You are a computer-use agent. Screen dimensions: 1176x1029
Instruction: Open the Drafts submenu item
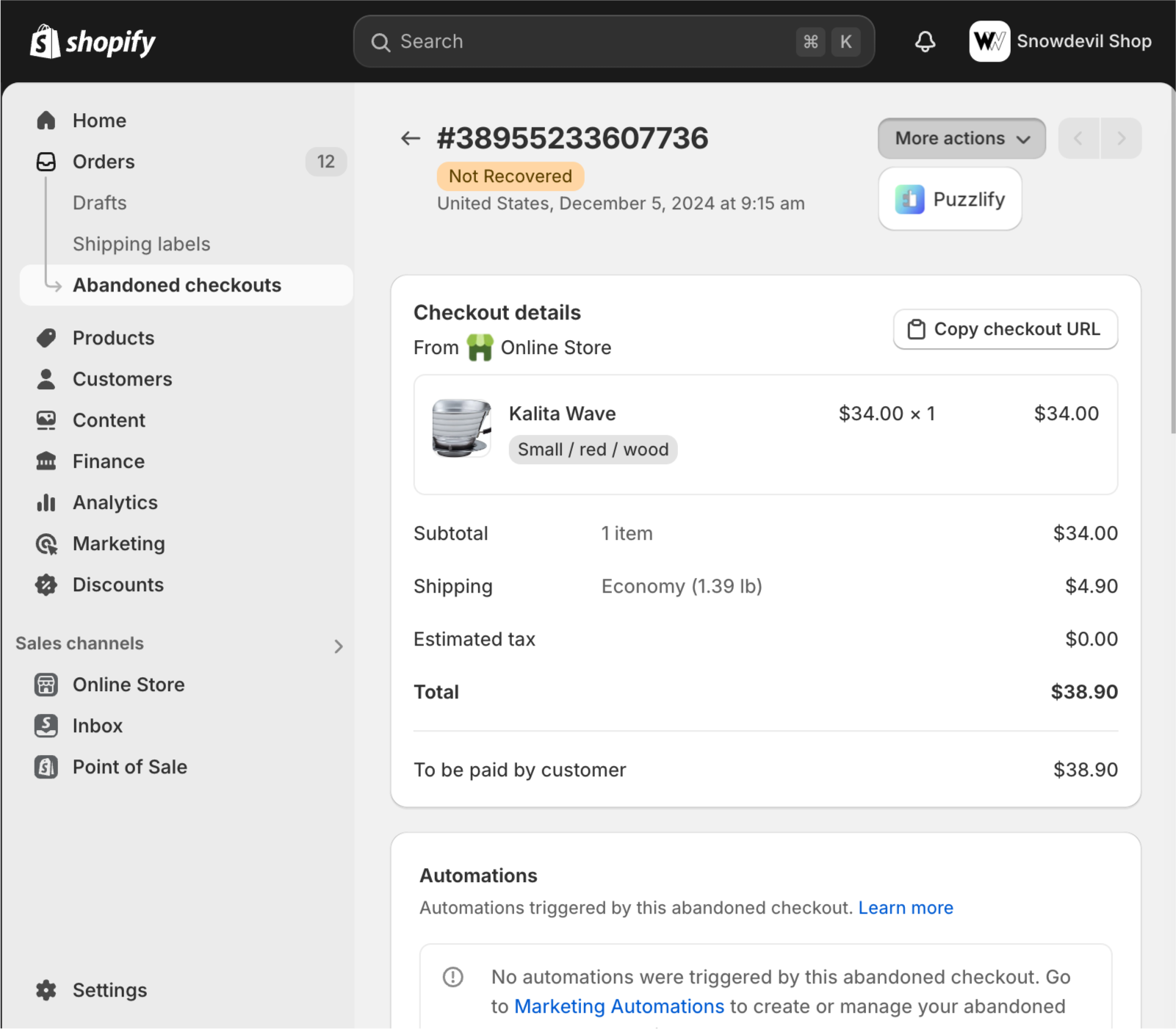(100, 203)
